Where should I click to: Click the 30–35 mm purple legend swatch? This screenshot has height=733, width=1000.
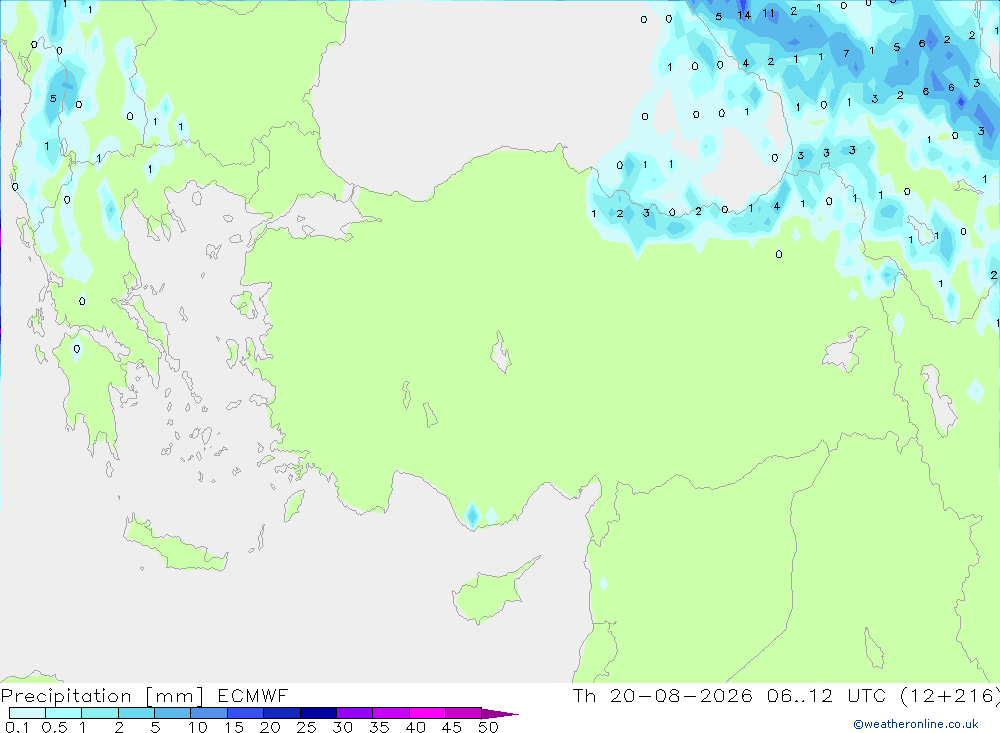tap(355, 713)
